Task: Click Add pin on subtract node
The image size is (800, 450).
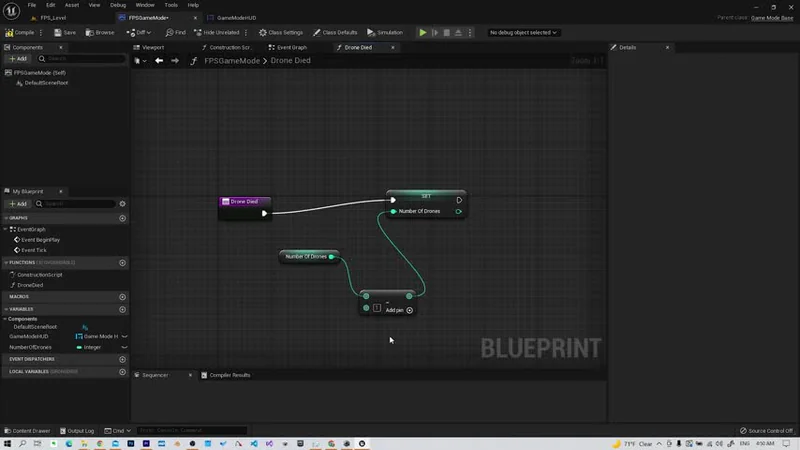Action: pos(398,310)
